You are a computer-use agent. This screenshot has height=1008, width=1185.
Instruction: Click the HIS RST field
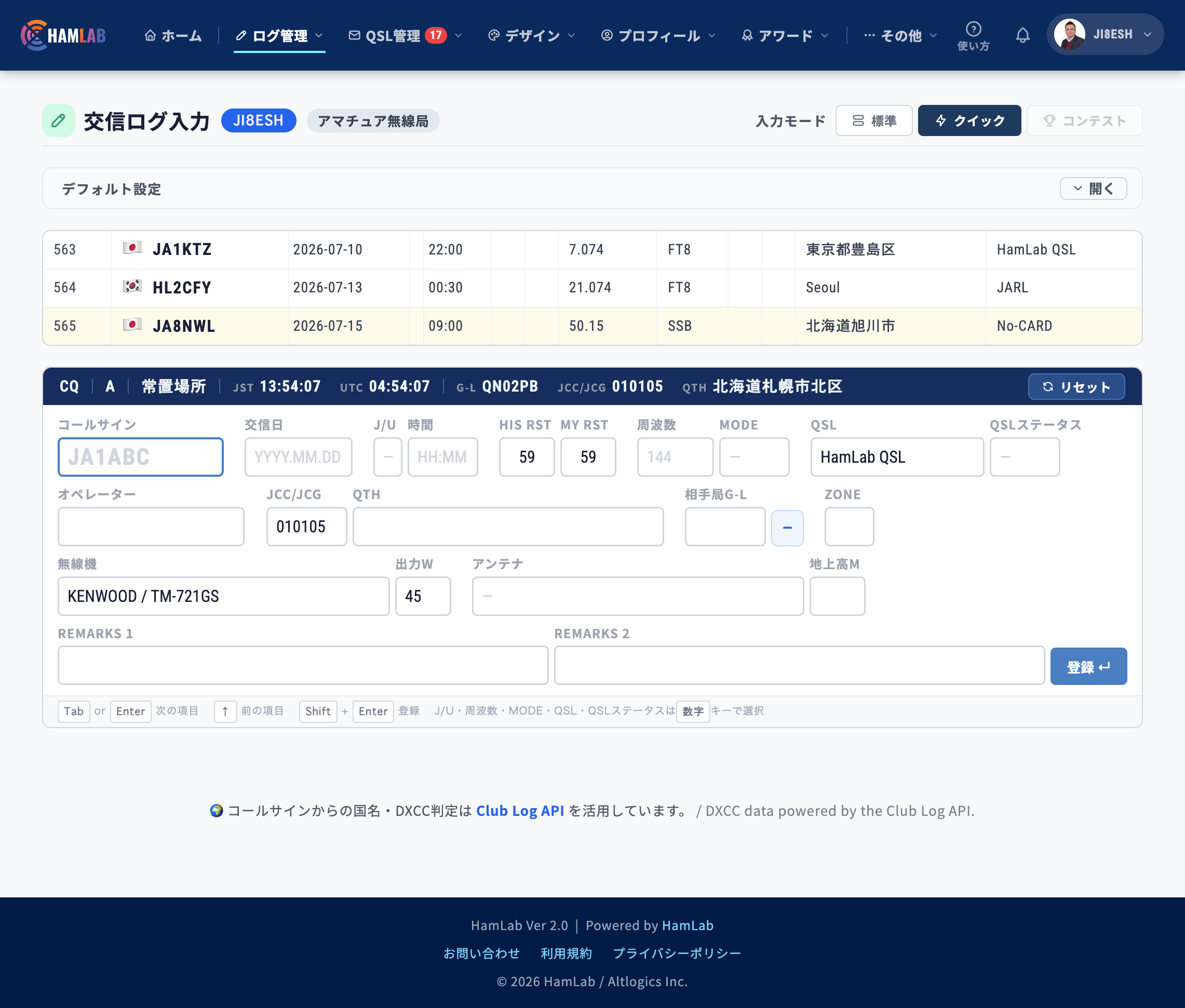(x=527, y=456)
